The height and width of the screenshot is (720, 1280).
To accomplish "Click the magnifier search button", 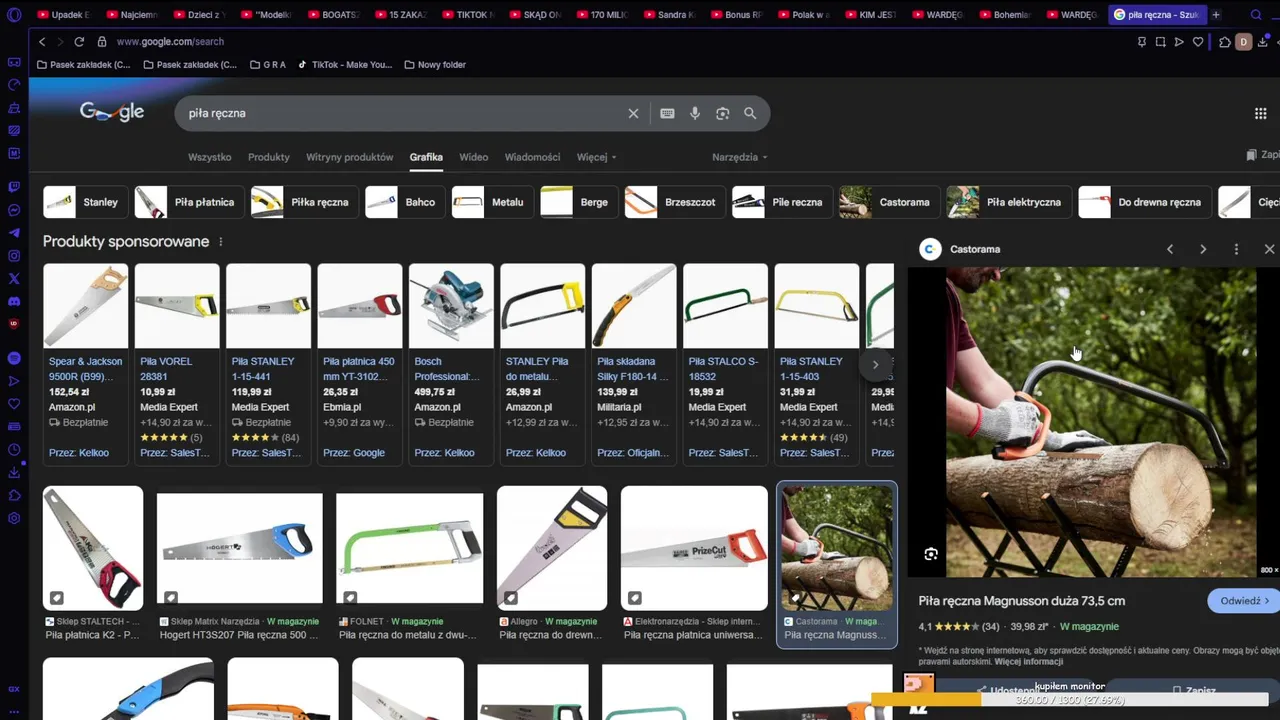I will click(x=750, y=113).
